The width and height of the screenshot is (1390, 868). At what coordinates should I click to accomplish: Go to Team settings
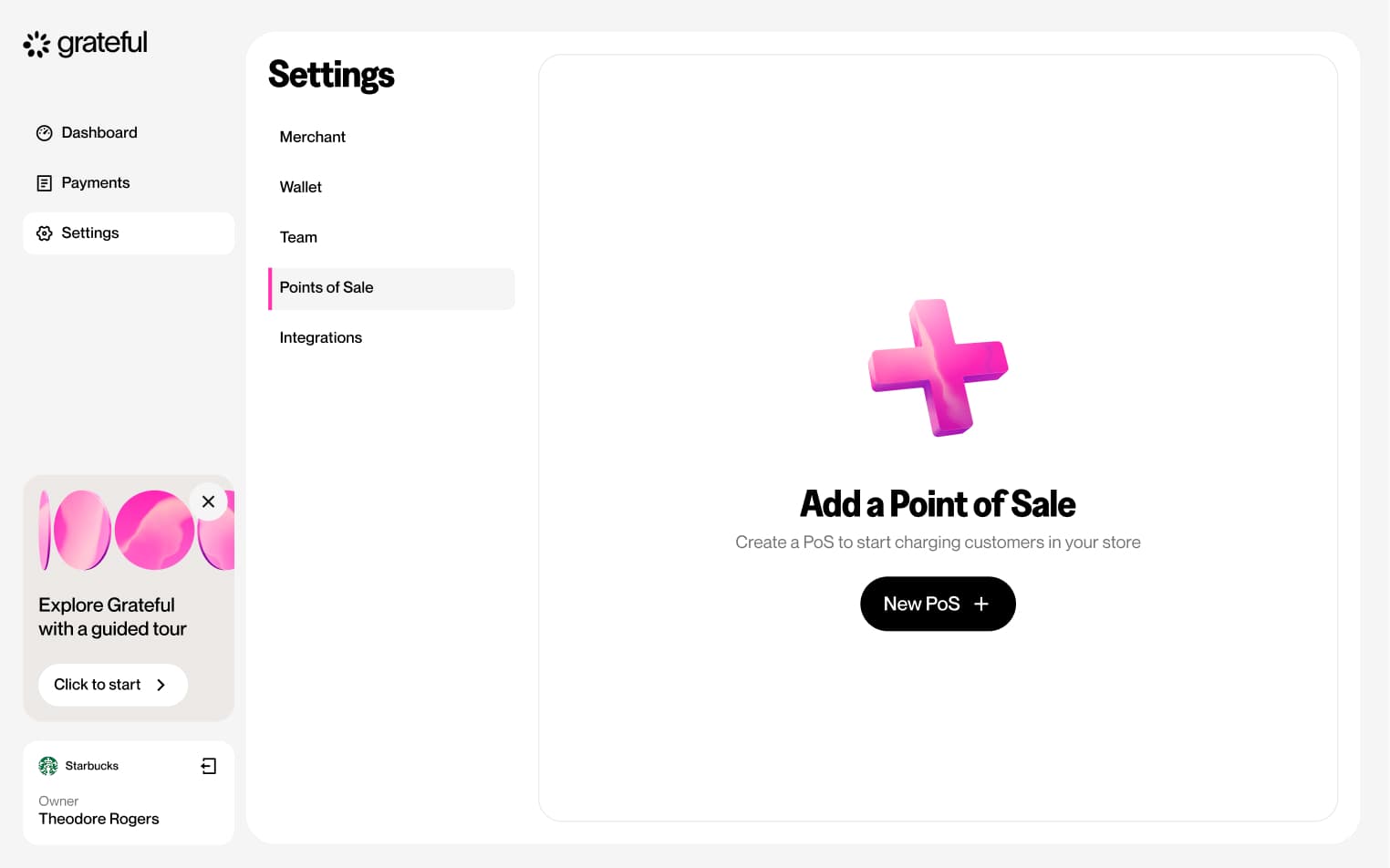click(298, 237)
